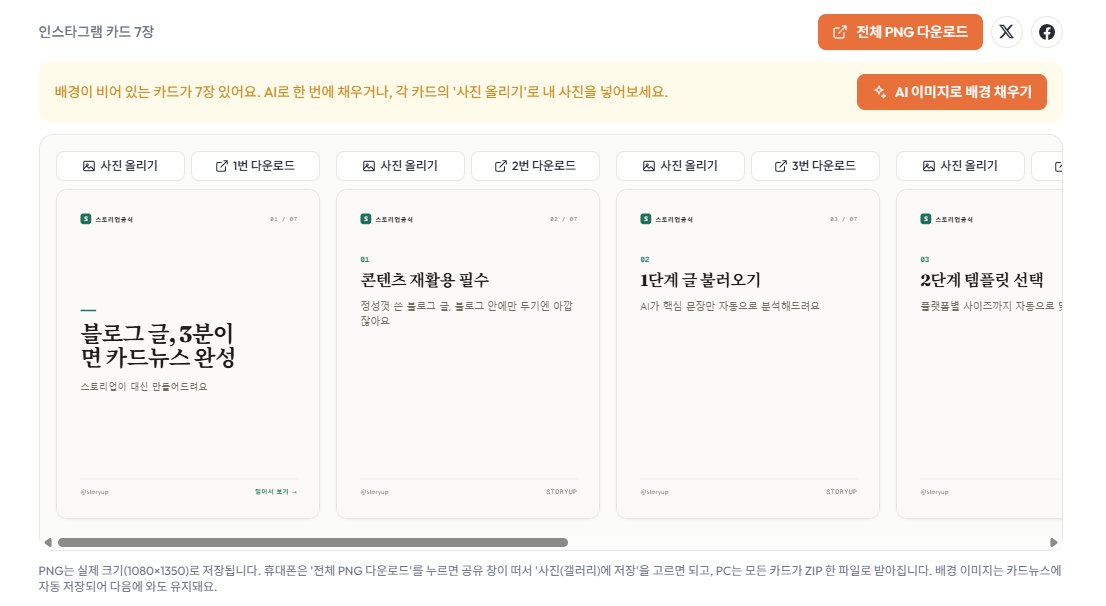Click left arrow of horizontal scrollbar

coord(48,543)
